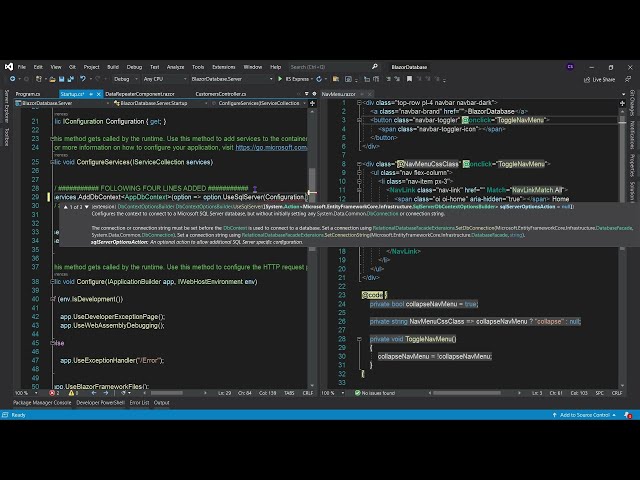Image resolution: width=640 pixels, height=480 pixels.
Task: Click the NavMenu editor horizontal scrollbar
Action: [467, 393]
